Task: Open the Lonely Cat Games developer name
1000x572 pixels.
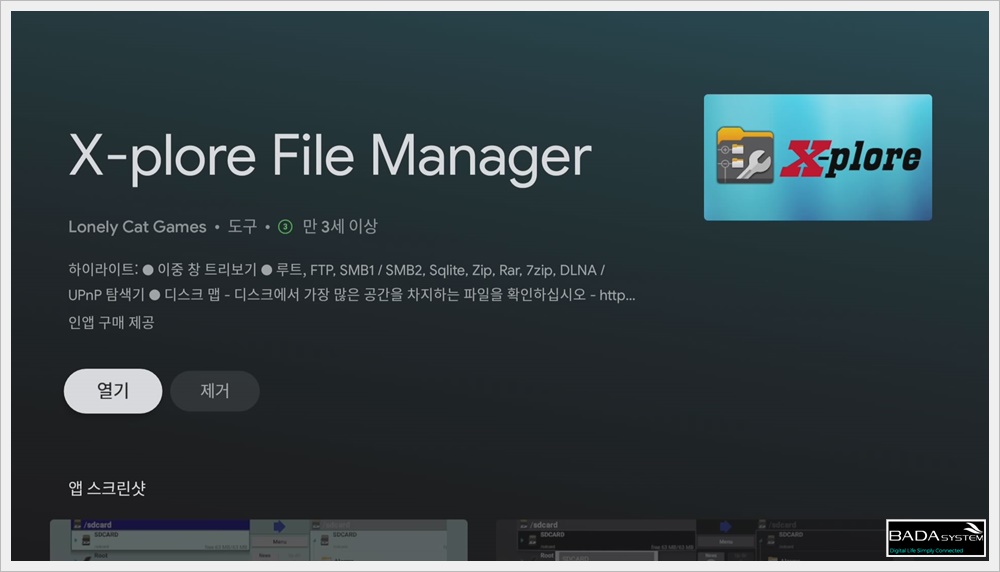Action: click(x=137, y=226)
